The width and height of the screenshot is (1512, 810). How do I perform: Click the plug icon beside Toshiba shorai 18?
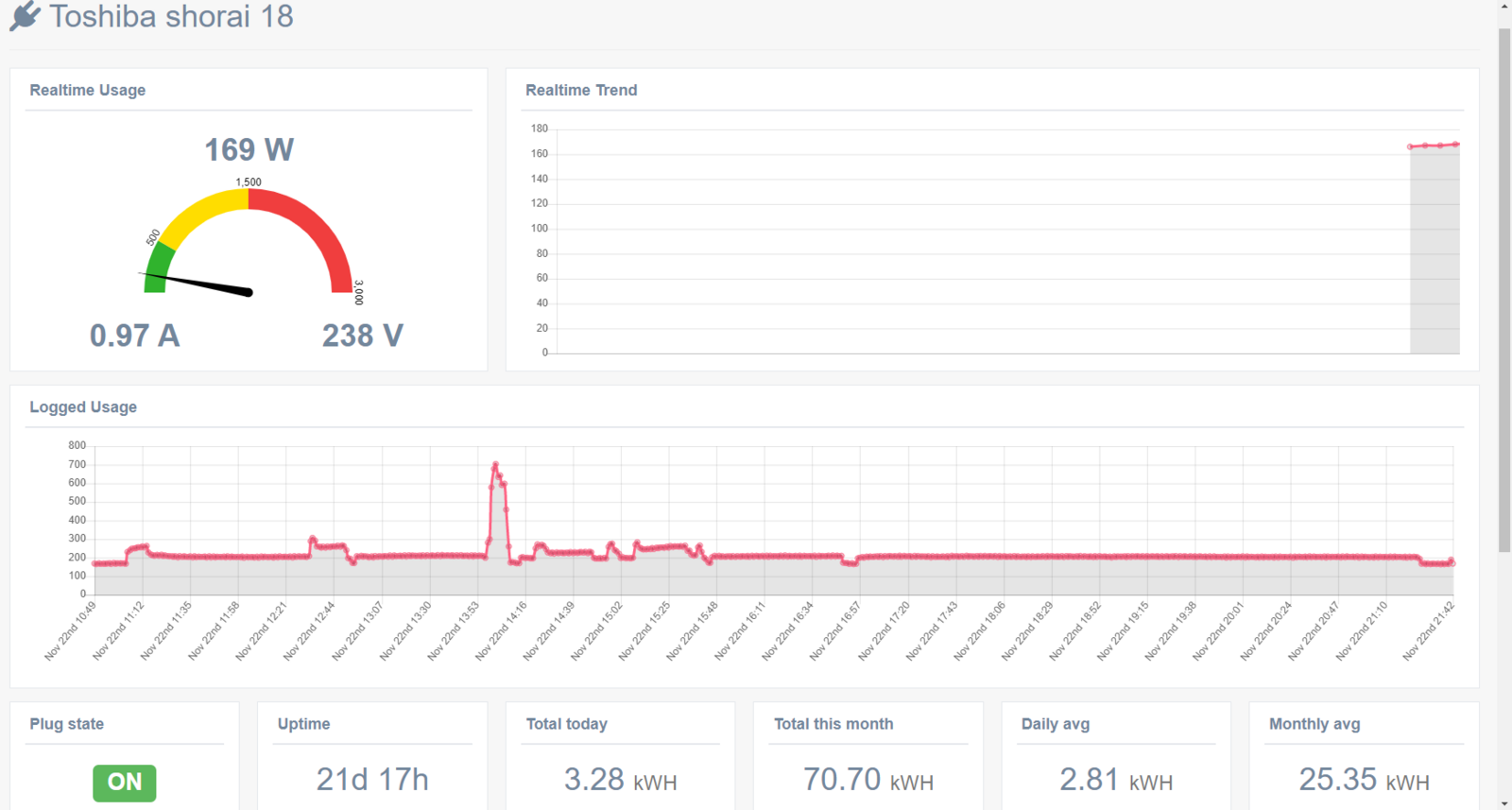(25, 16)
